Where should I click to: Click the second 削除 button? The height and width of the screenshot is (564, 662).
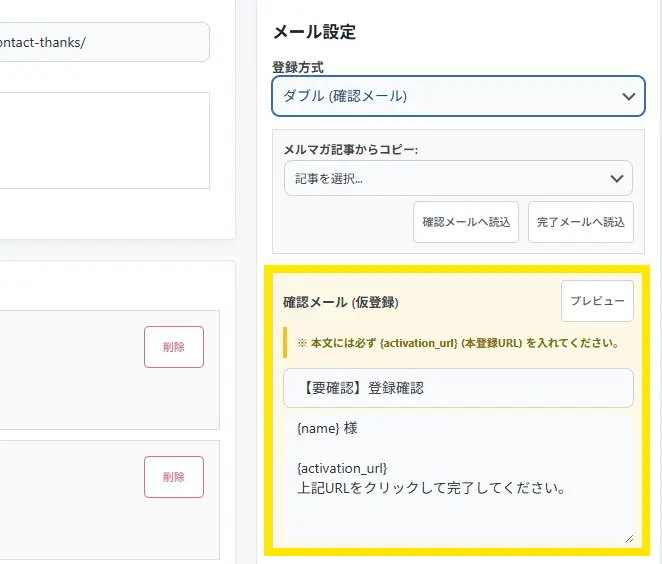173,477
